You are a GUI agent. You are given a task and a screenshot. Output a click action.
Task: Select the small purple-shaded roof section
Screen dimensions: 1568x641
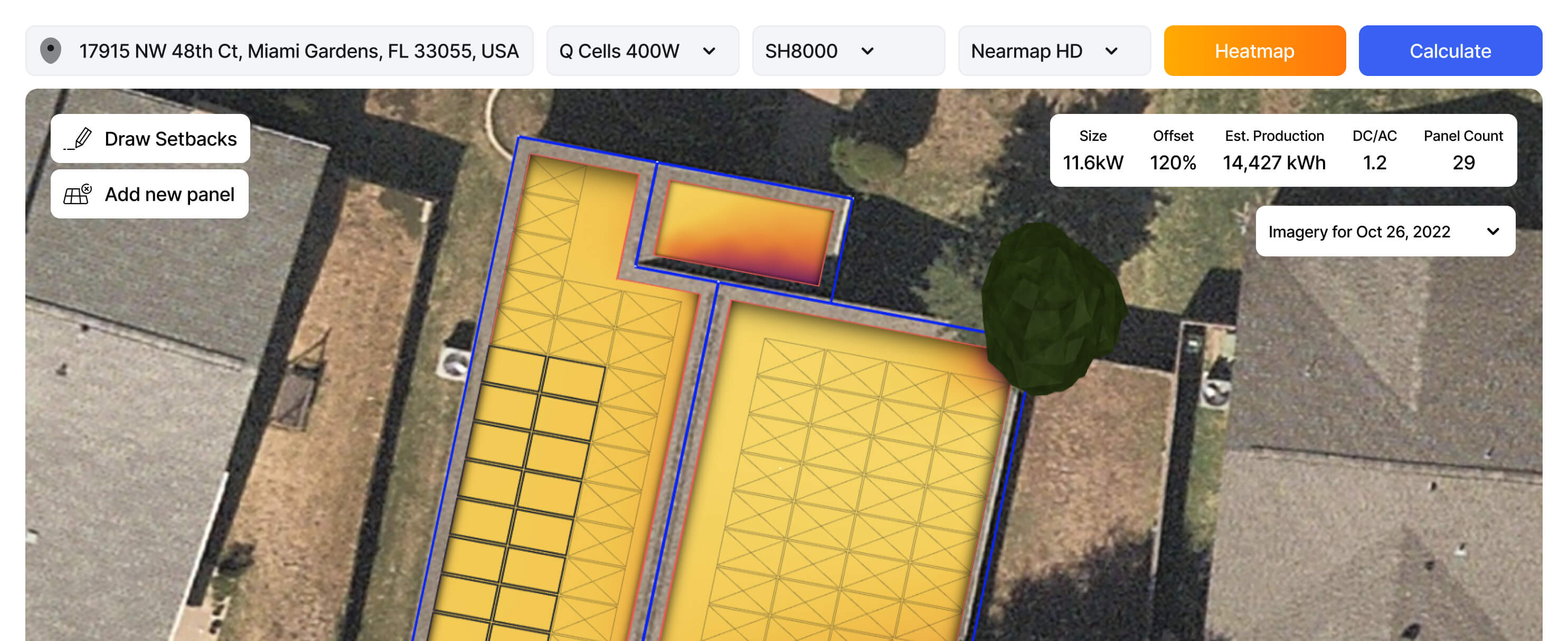[x=744, y=234]
